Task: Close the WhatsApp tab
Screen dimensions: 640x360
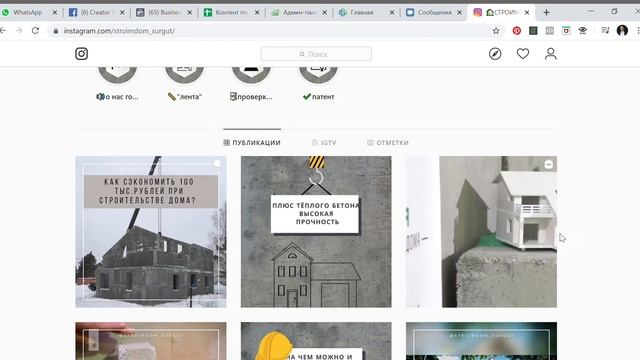Action: (55, 13)
